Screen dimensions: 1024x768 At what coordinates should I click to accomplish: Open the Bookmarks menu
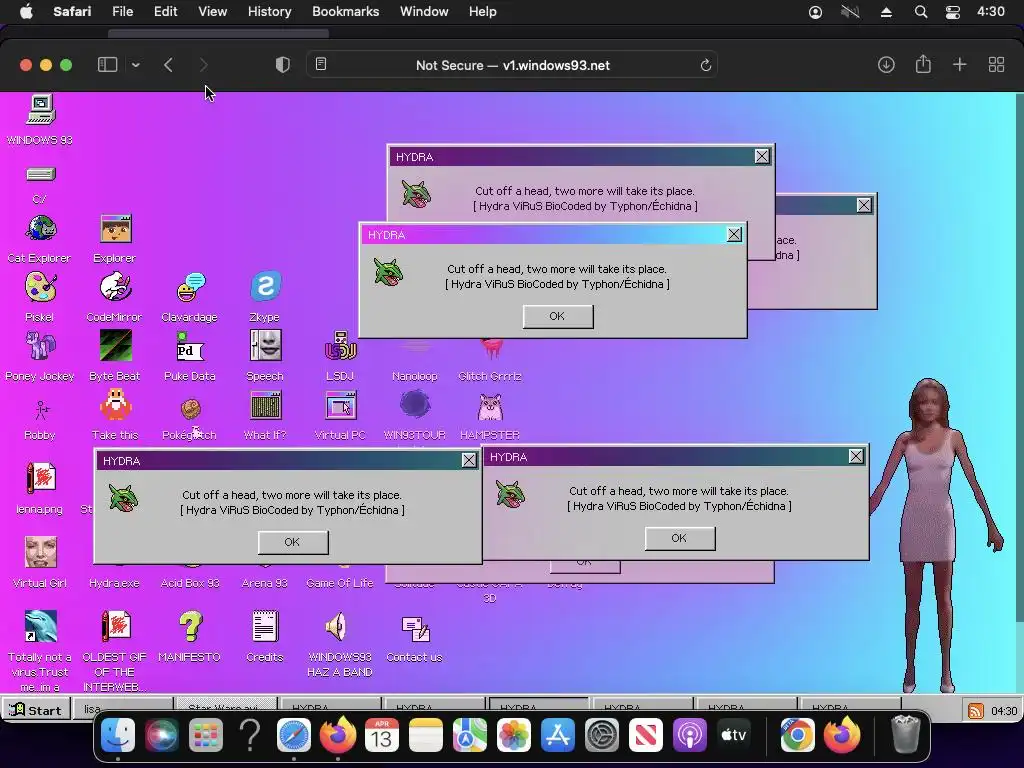pos(345,12)
